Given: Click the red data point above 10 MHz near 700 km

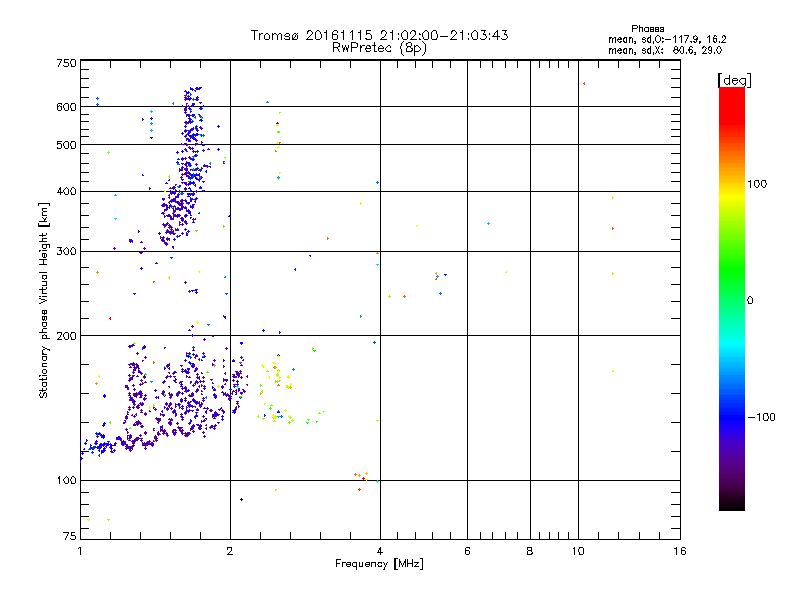Looking at the screenshot, I should click(584, 84).
